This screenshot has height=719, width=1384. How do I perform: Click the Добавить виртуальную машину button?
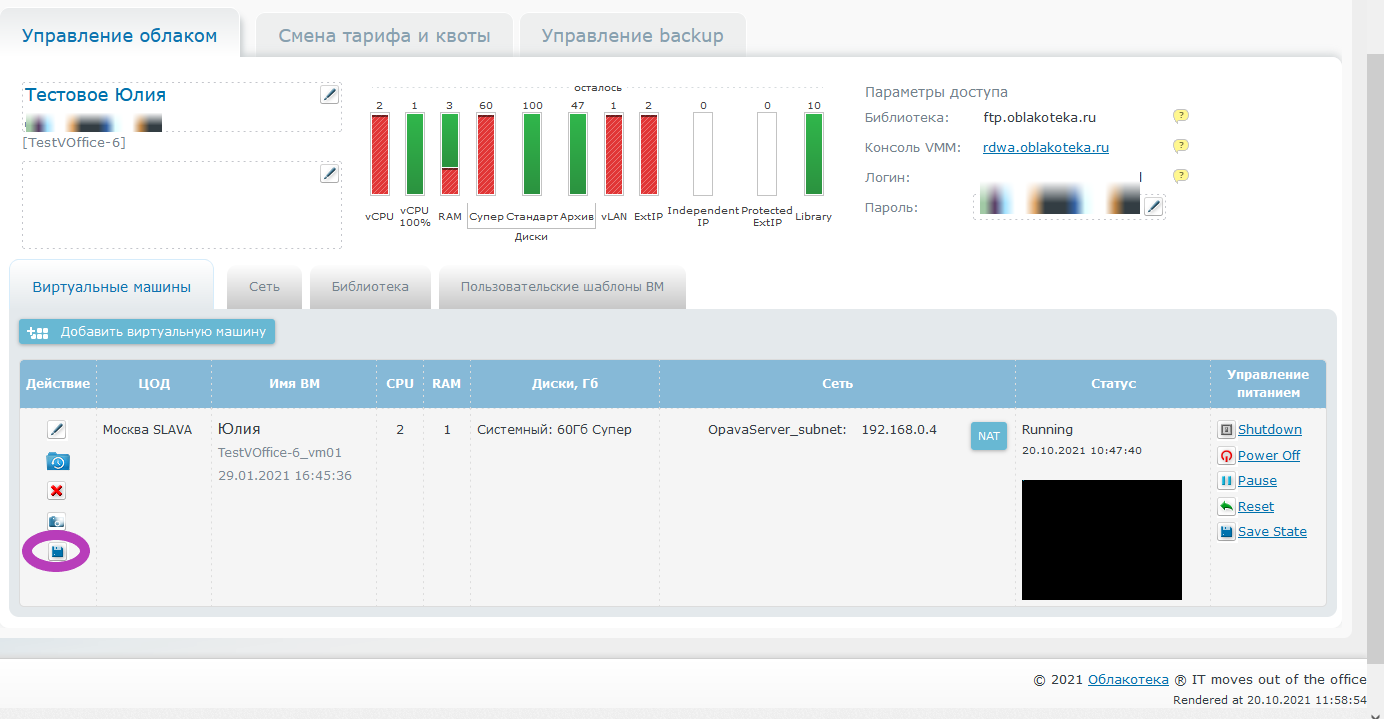[147, 332]
